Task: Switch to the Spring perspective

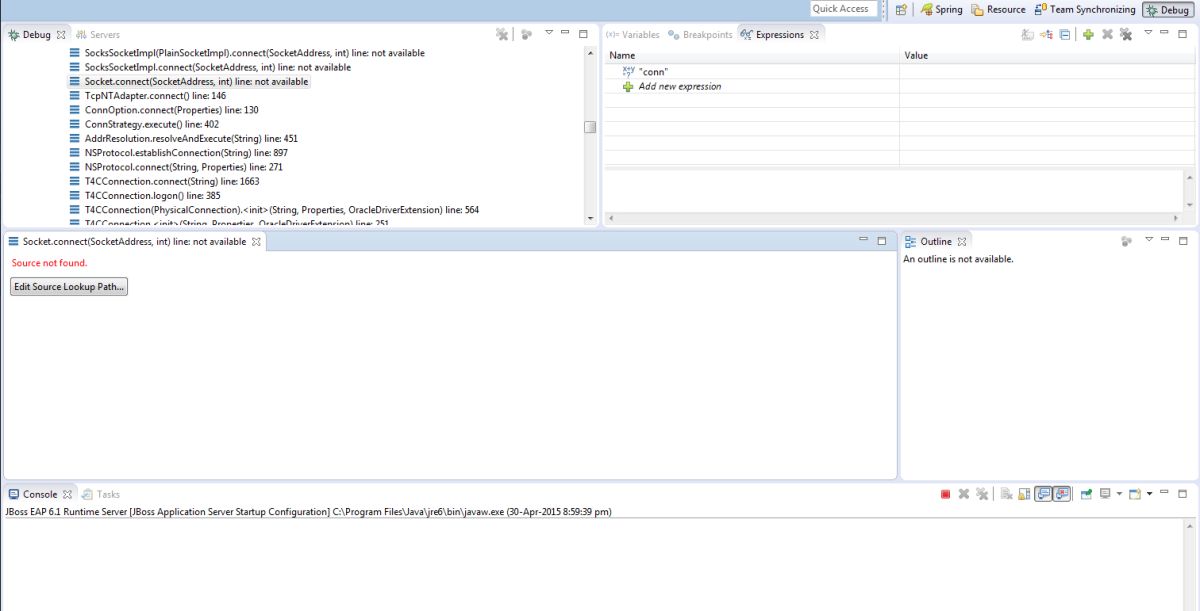Action: pyautogui.click(x=942, y=9)
